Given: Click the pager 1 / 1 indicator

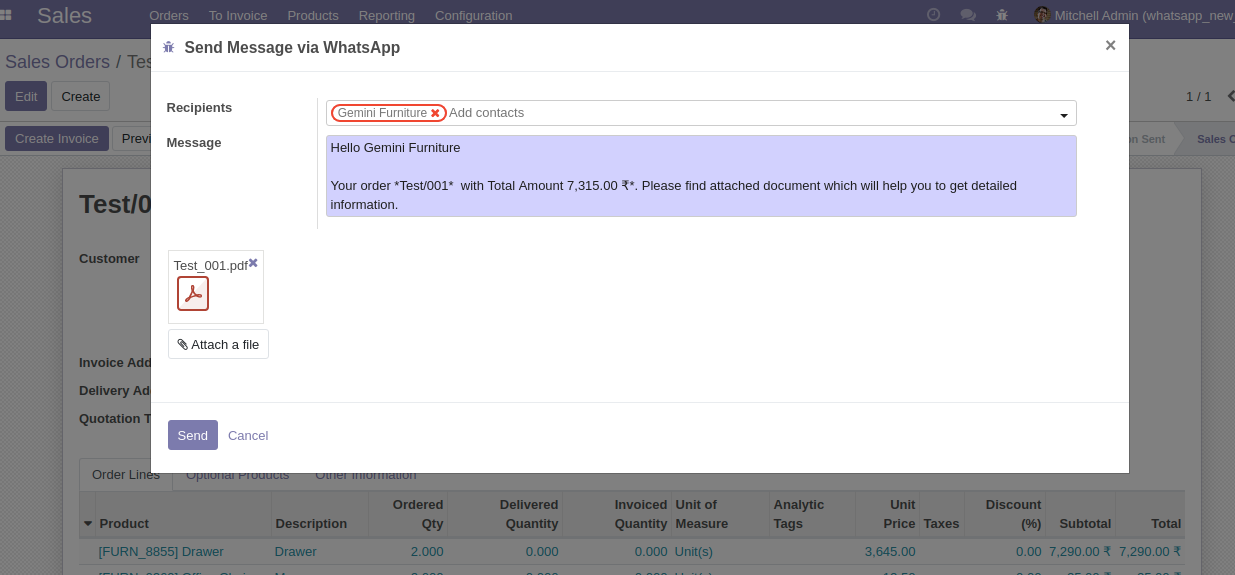Looking at the screenshot, I should (x=1198, y=96).
